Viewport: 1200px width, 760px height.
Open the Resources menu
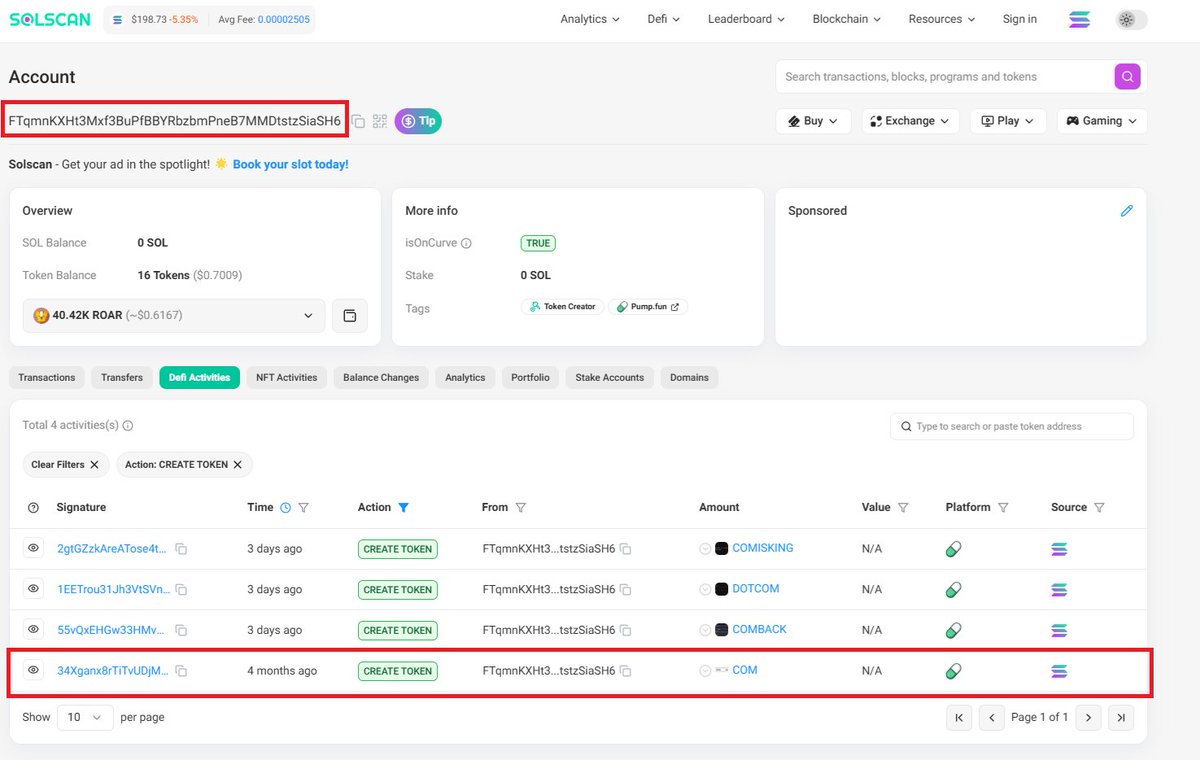click(x=942, y=19)
